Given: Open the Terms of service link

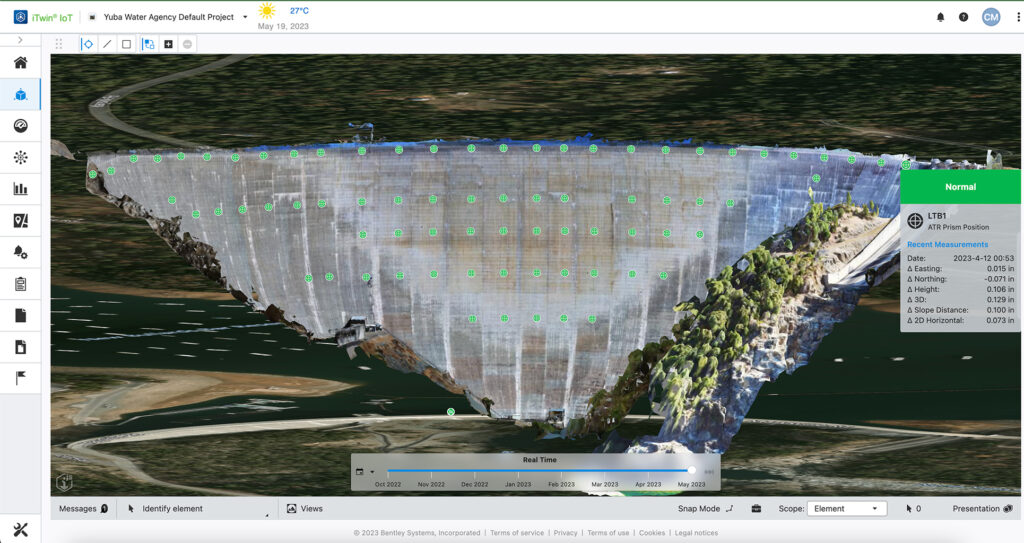Looking at the screenshot, I should [517, 533].
